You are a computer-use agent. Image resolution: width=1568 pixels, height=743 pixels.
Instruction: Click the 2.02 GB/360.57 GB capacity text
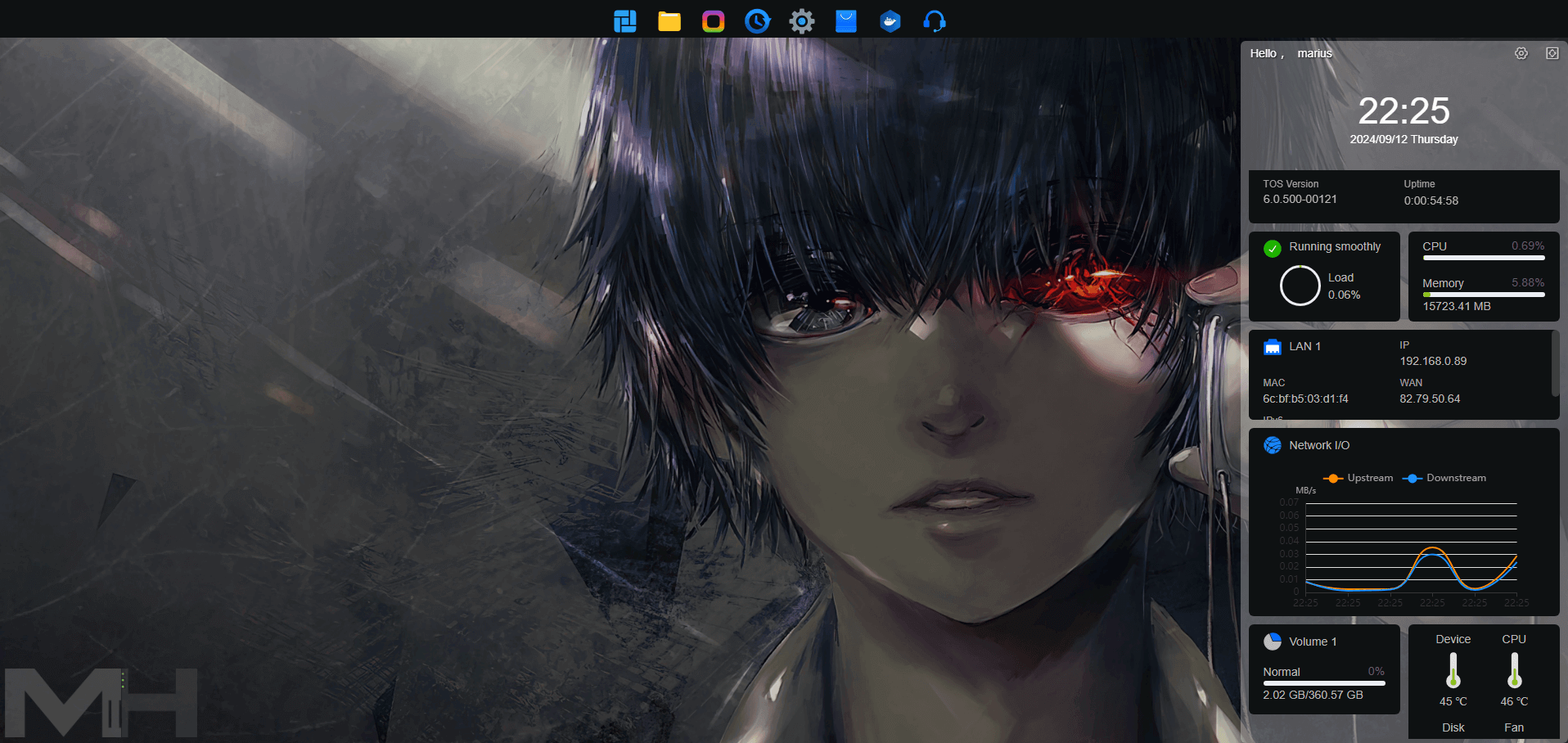click(x=1313, y=695)
